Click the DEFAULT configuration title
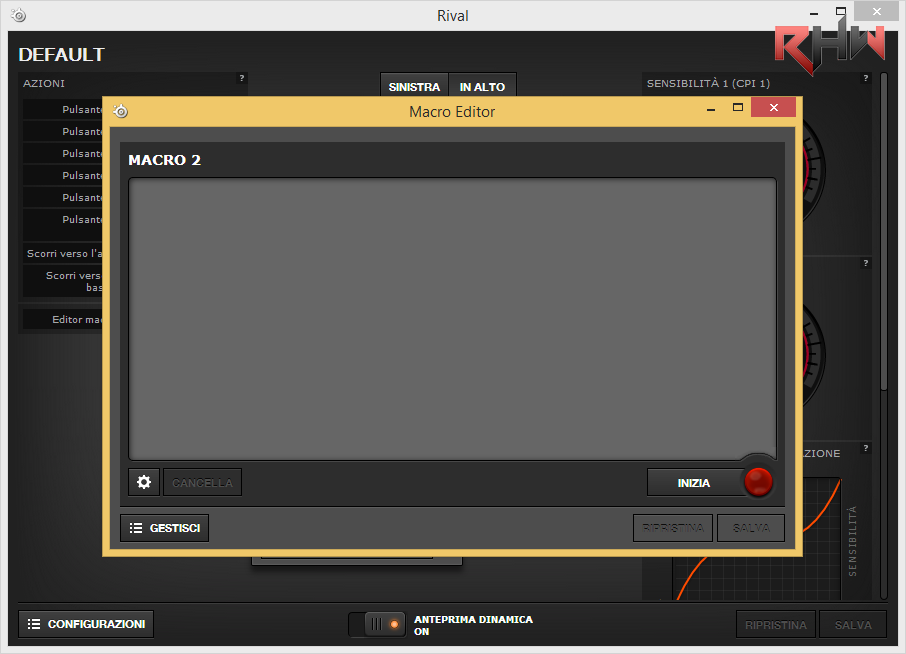906x654 pixels. click(x=61, y=55)
